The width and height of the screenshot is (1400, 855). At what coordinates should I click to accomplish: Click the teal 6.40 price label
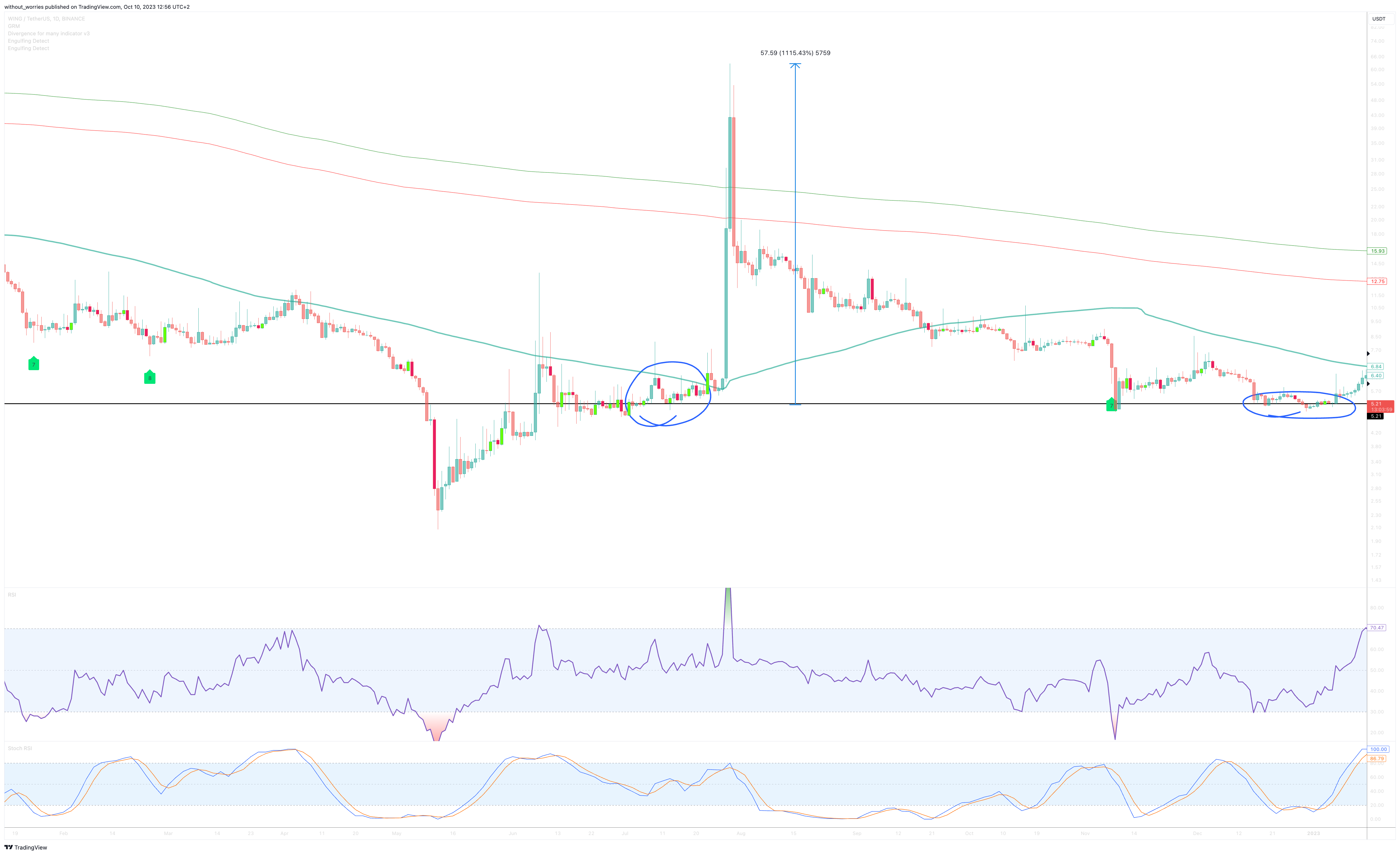coord(1376,376)
